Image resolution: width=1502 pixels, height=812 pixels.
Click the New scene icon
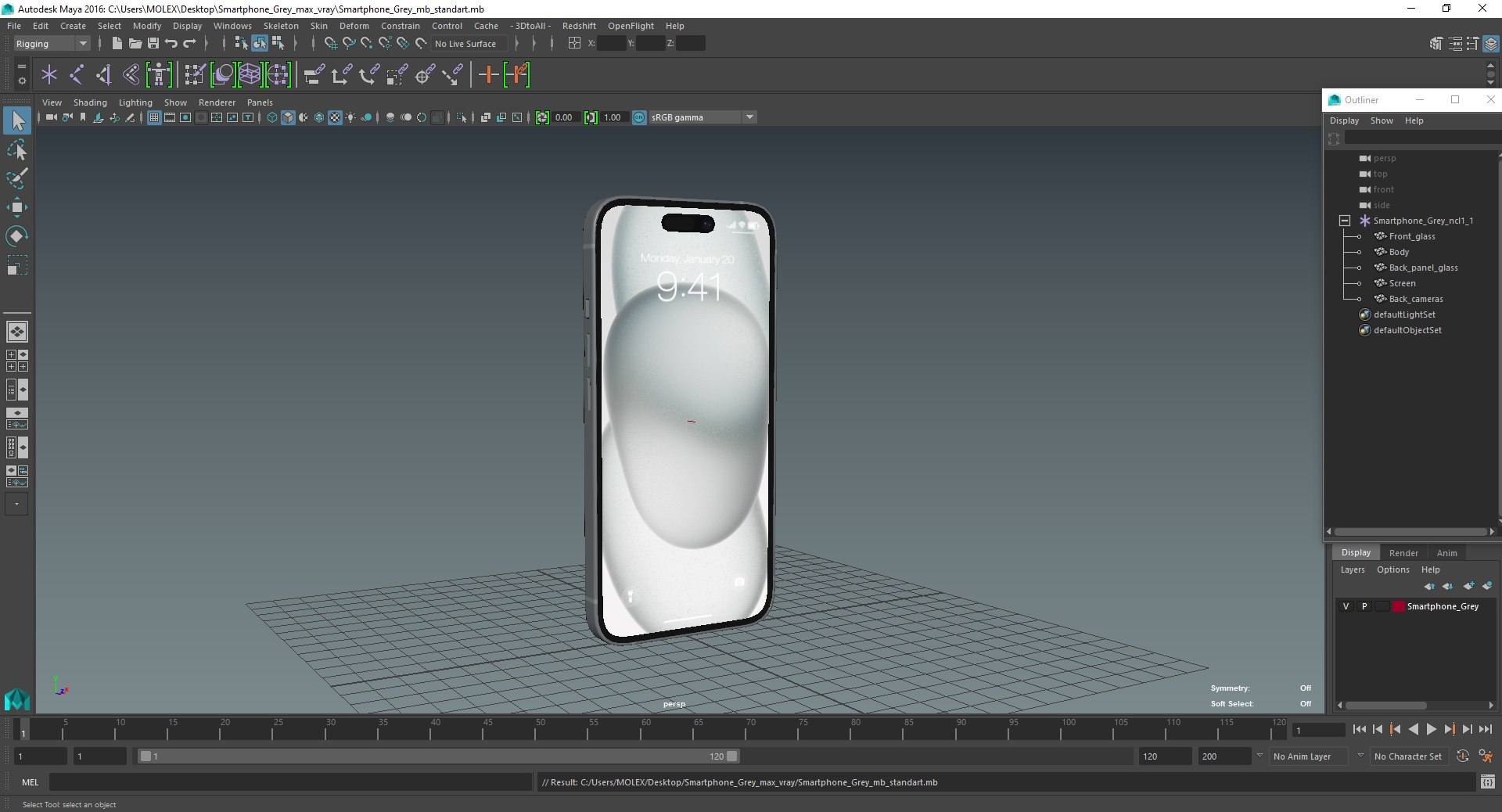[117, 43]
